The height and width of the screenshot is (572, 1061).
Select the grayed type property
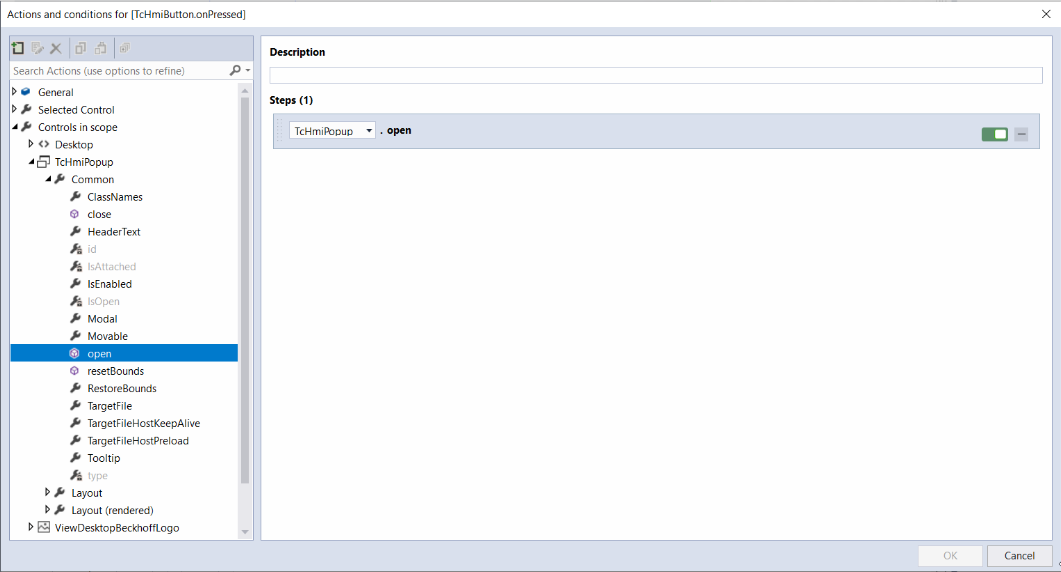pyautogui.click(x=97, y=476)
